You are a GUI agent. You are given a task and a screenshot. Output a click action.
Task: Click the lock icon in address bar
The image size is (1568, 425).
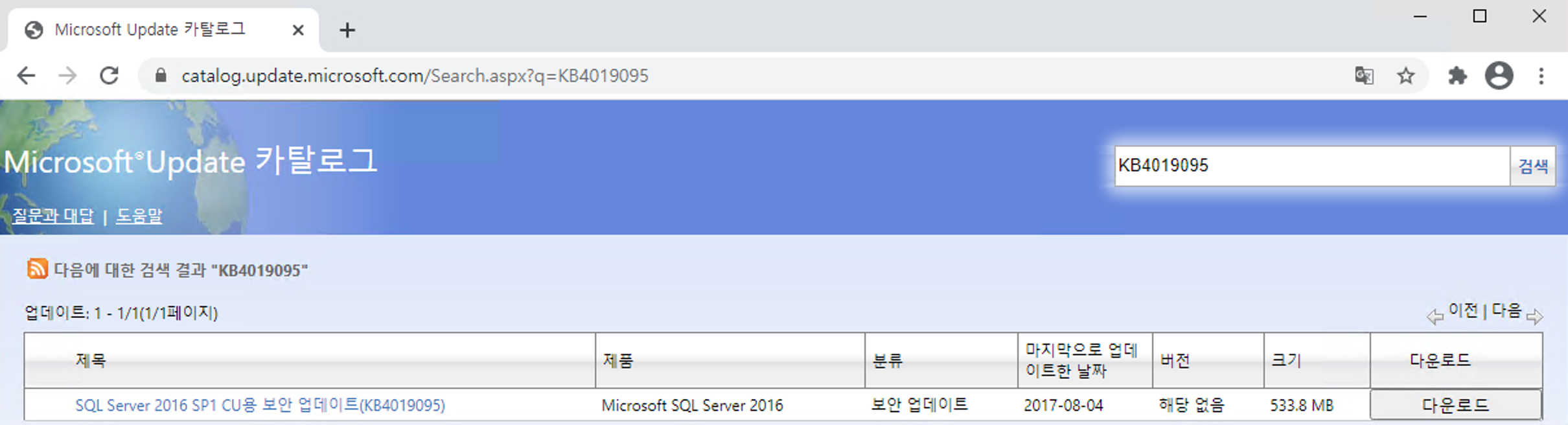pyautogui.click(x=161, y=76)
